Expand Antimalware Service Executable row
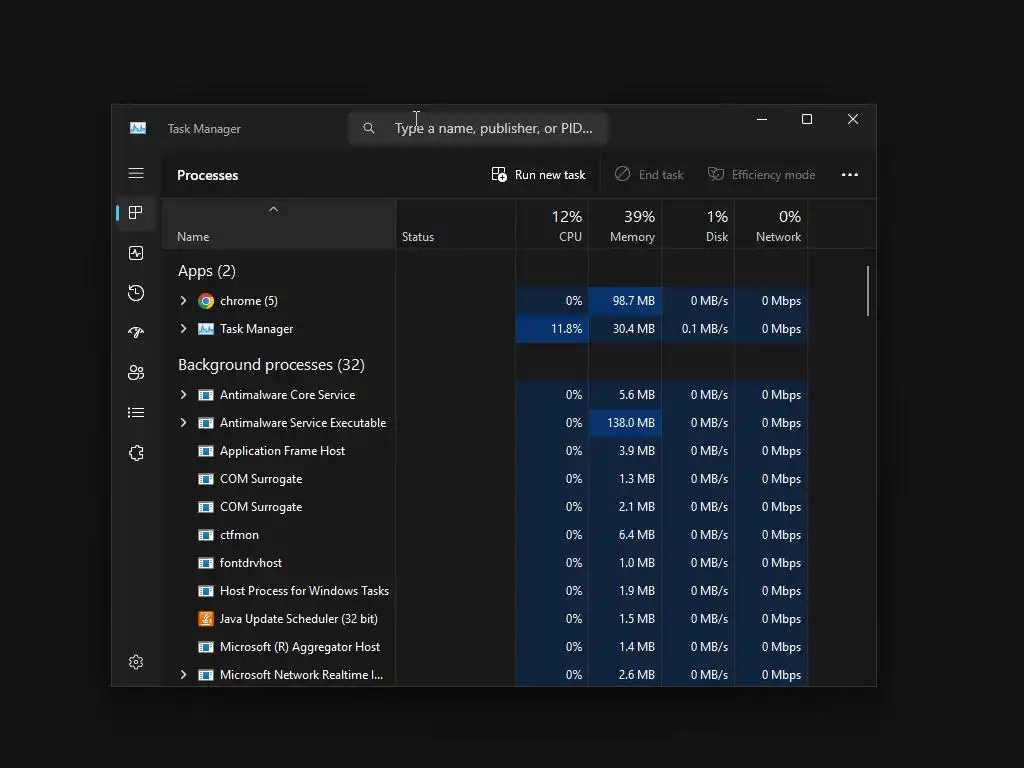This screenshot has height=768, width=1024. (x=184, y=423)
